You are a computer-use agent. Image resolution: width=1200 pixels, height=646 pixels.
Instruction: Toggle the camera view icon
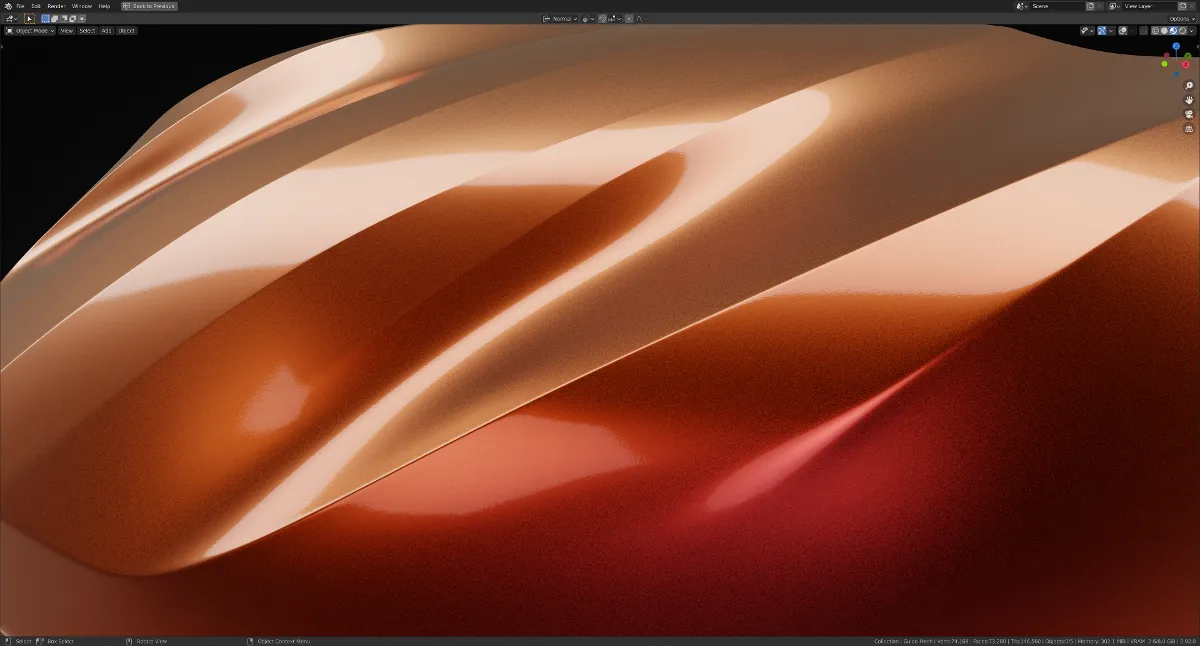click(1189, 114)
